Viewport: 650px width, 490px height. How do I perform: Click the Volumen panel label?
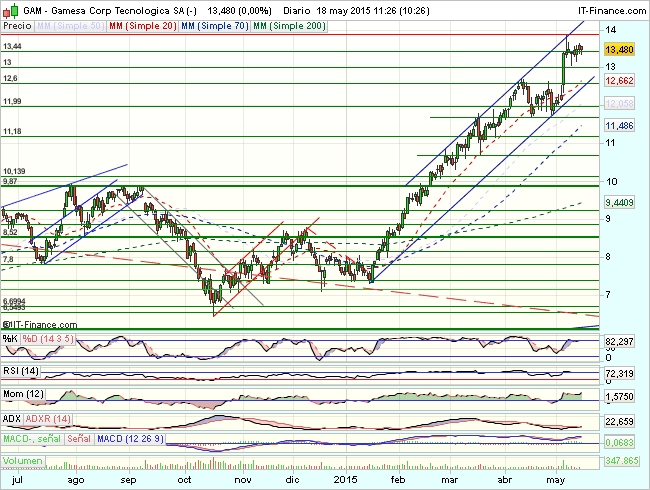[x=23, y=461]
